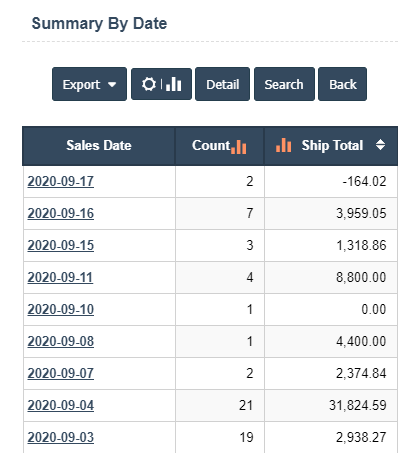This screenshot has width=420, height=453.
Task: Open the 2020-09-04 sales date link
Action: point(61,405)
